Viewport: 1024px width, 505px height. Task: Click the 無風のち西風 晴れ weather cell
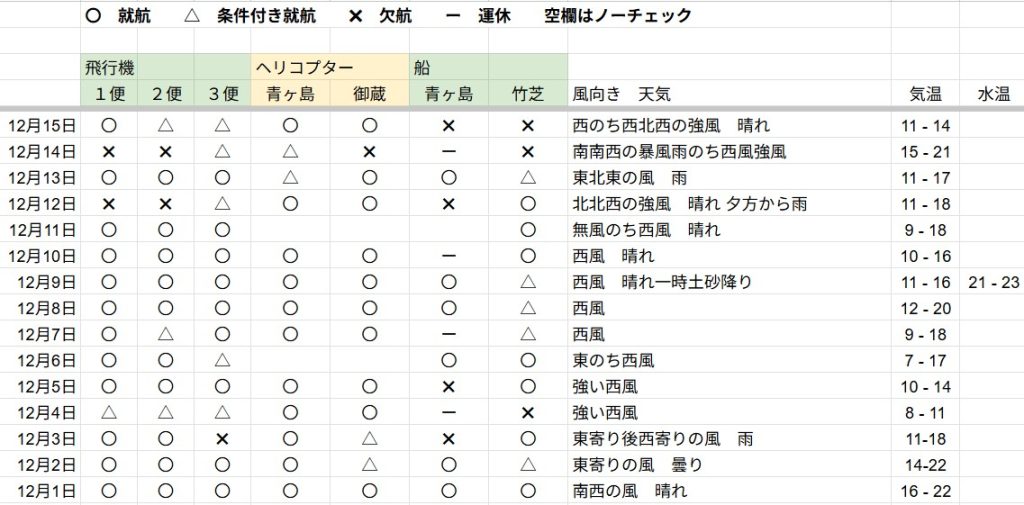click(646, 230)
